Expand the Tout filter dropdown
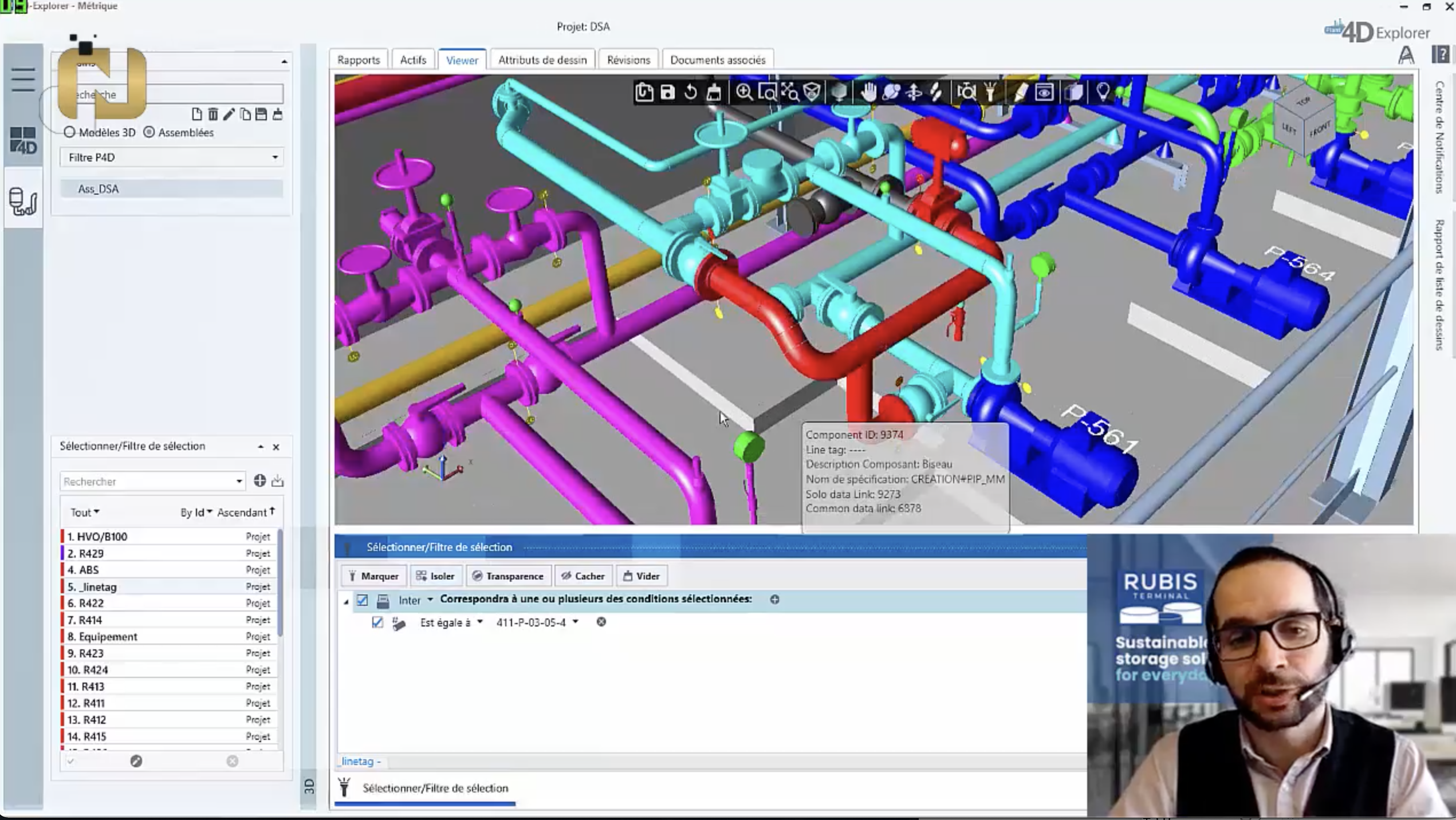This screenshot has width=1456, height=820. (85, 512)
